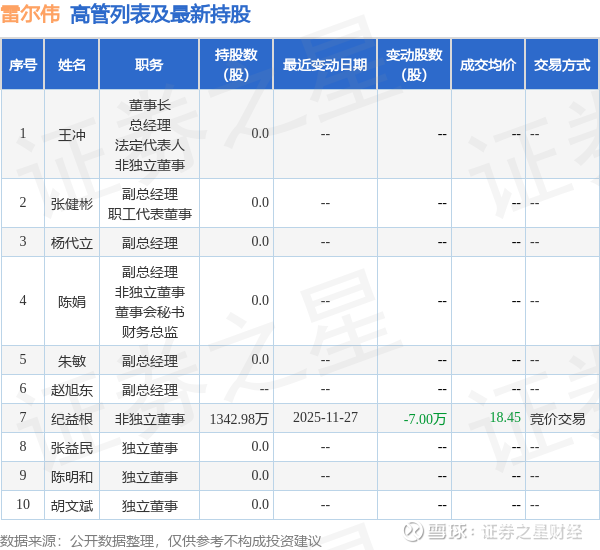Click the 0.0 holdings in 王冲's row
This screenshot has width=600, height=550.
pos(260,133)
